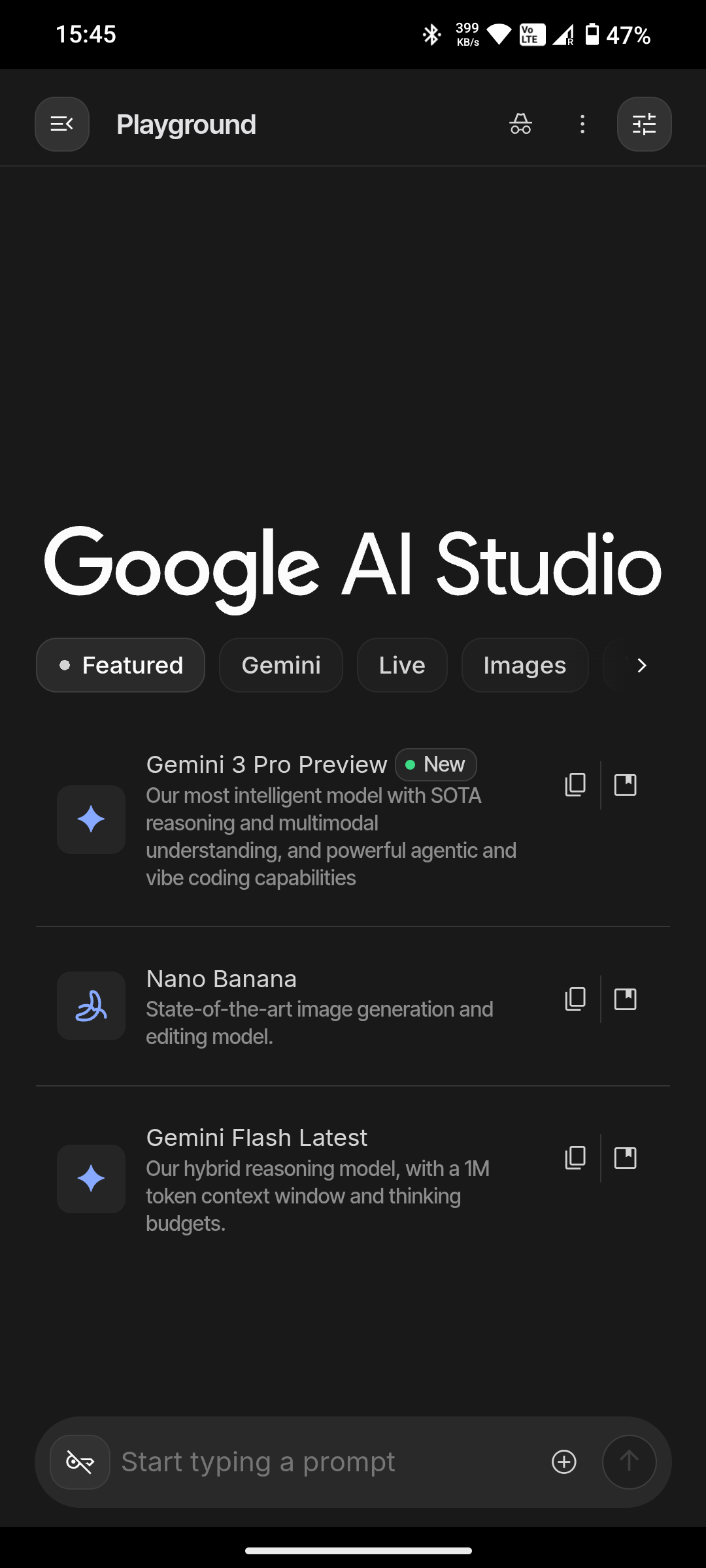Toggle the crossed-out key icon in prompt bar
This screenshot has height=1568, width=706.
80,1462
